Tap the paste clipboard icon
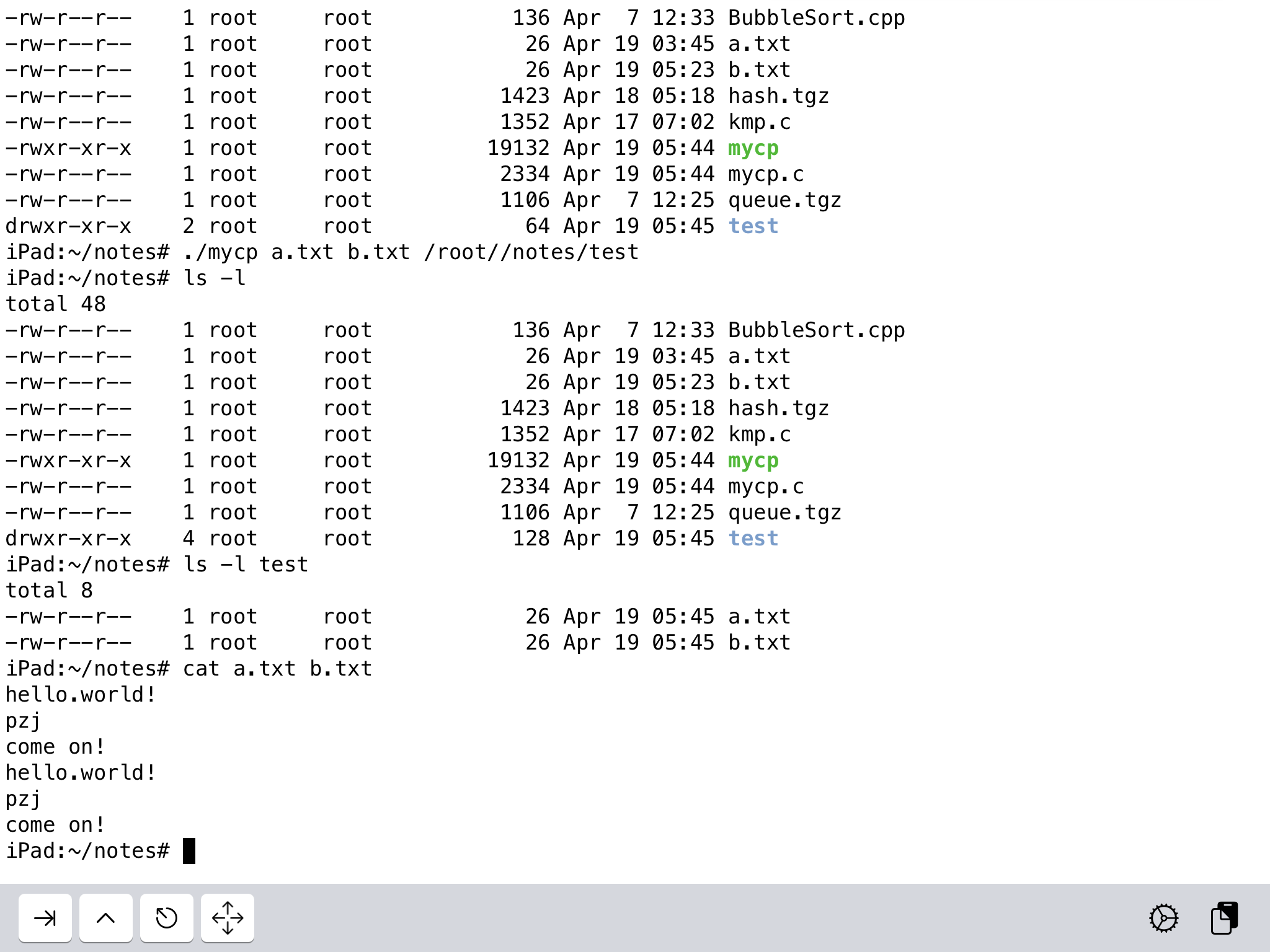Screen dimensions: 1270x952 [x=1224, y=918]
